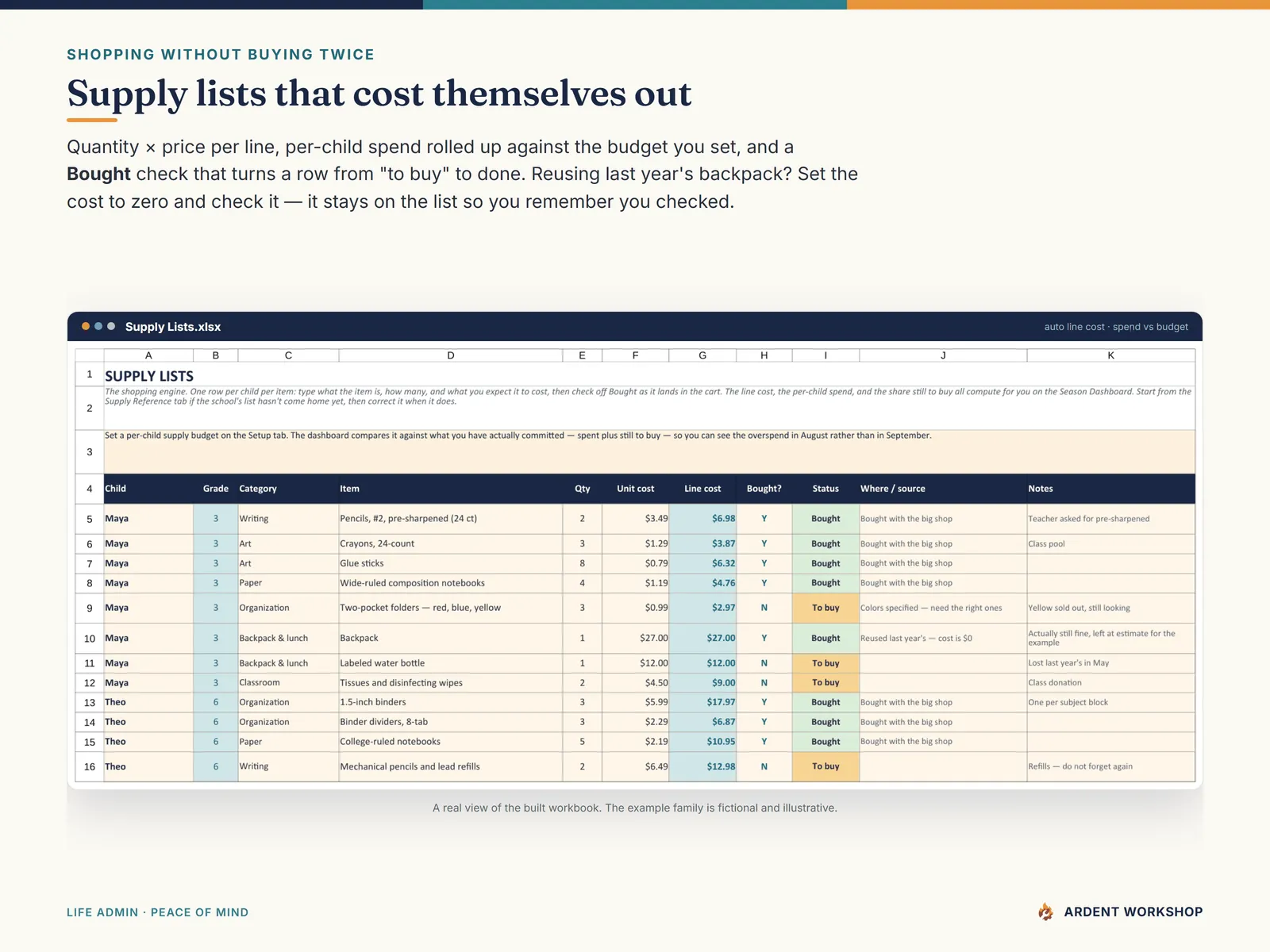Click the Theo child cell in row 13
The image size is (1270, 952).
coord(148,702)
